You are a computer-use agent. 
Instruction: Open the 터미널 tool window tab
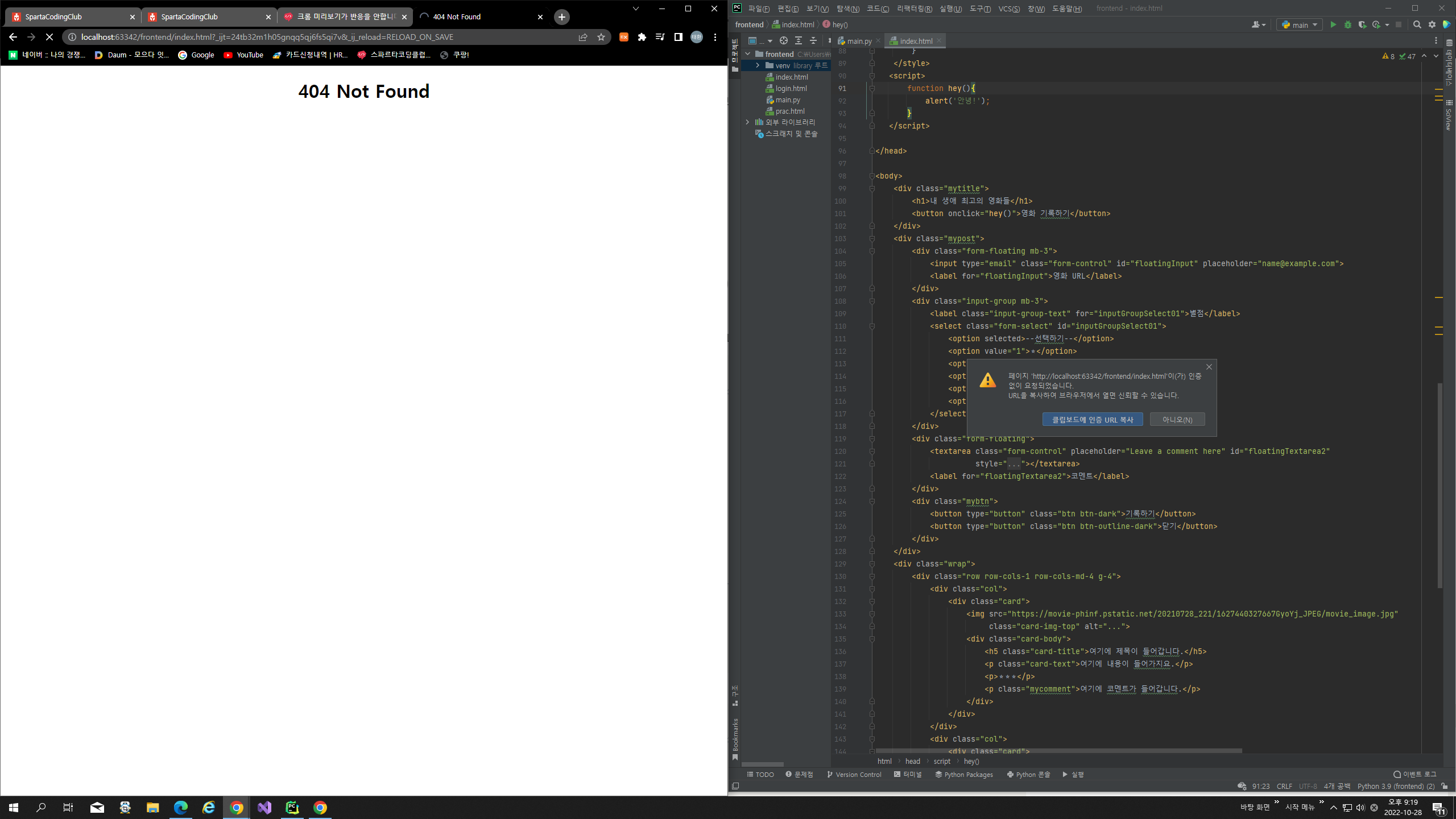908,775
